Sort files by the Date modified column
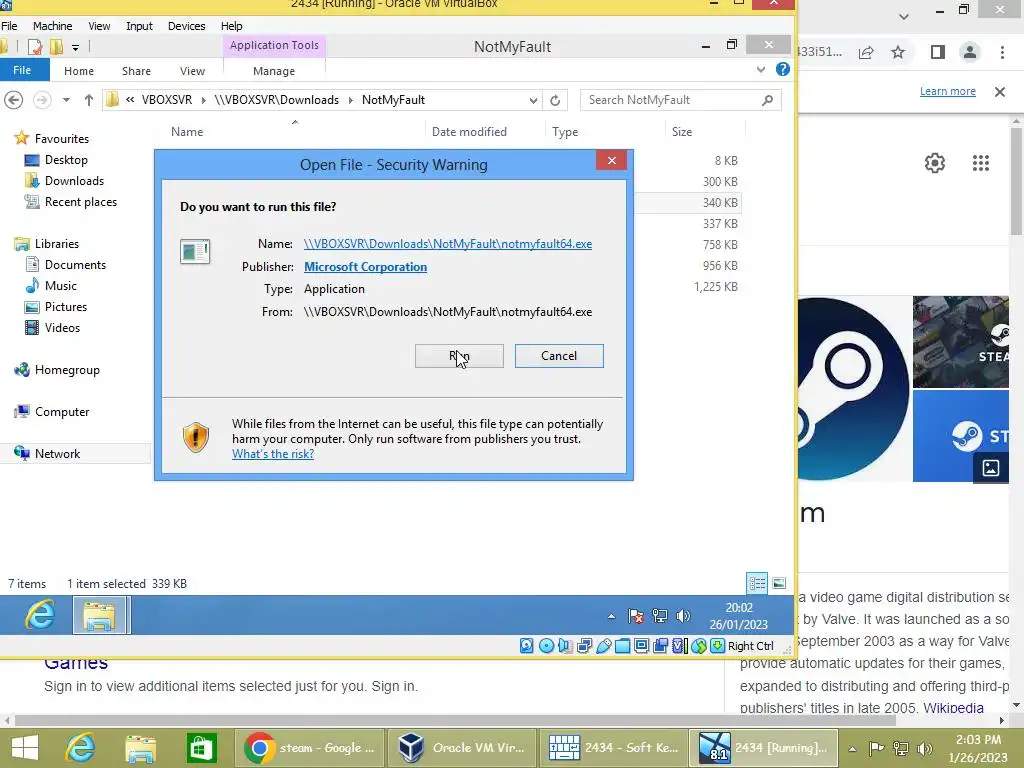The width and height of the screenshot is (1024, 768). click(469, 132)
